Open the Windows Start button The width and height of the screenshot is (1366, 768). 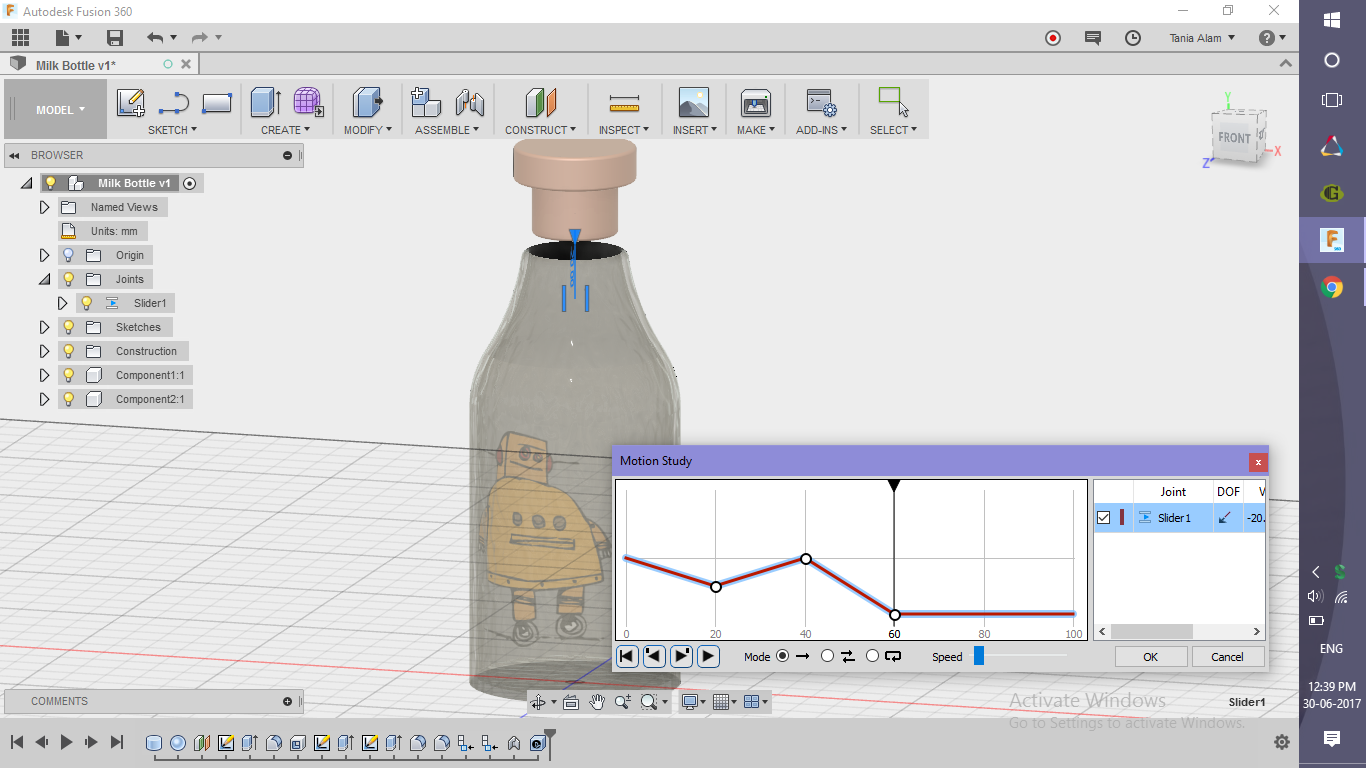(x=1332, y=20)
